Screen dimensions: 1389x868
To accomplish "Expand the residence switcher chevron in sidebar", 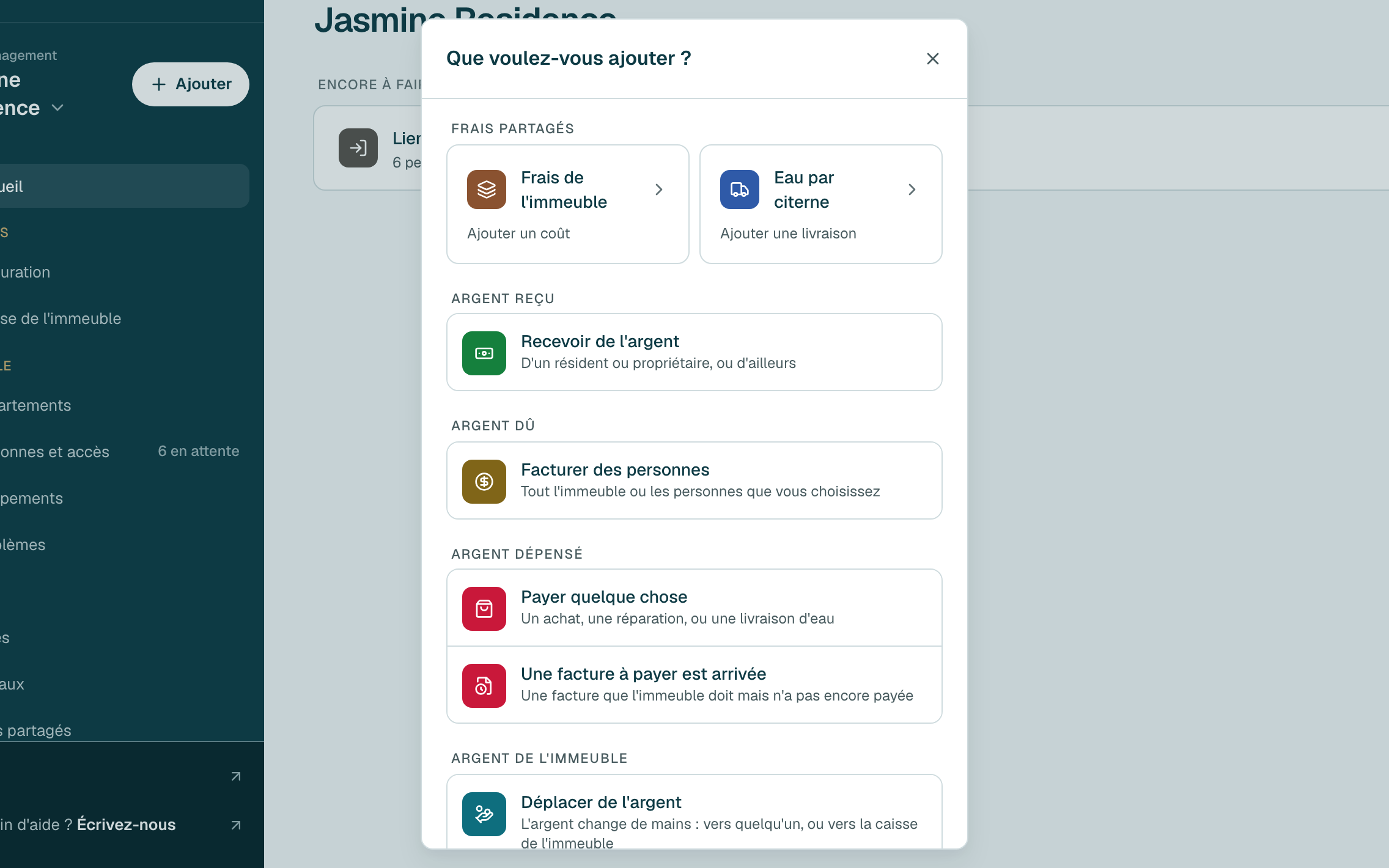I will point(57,108).
